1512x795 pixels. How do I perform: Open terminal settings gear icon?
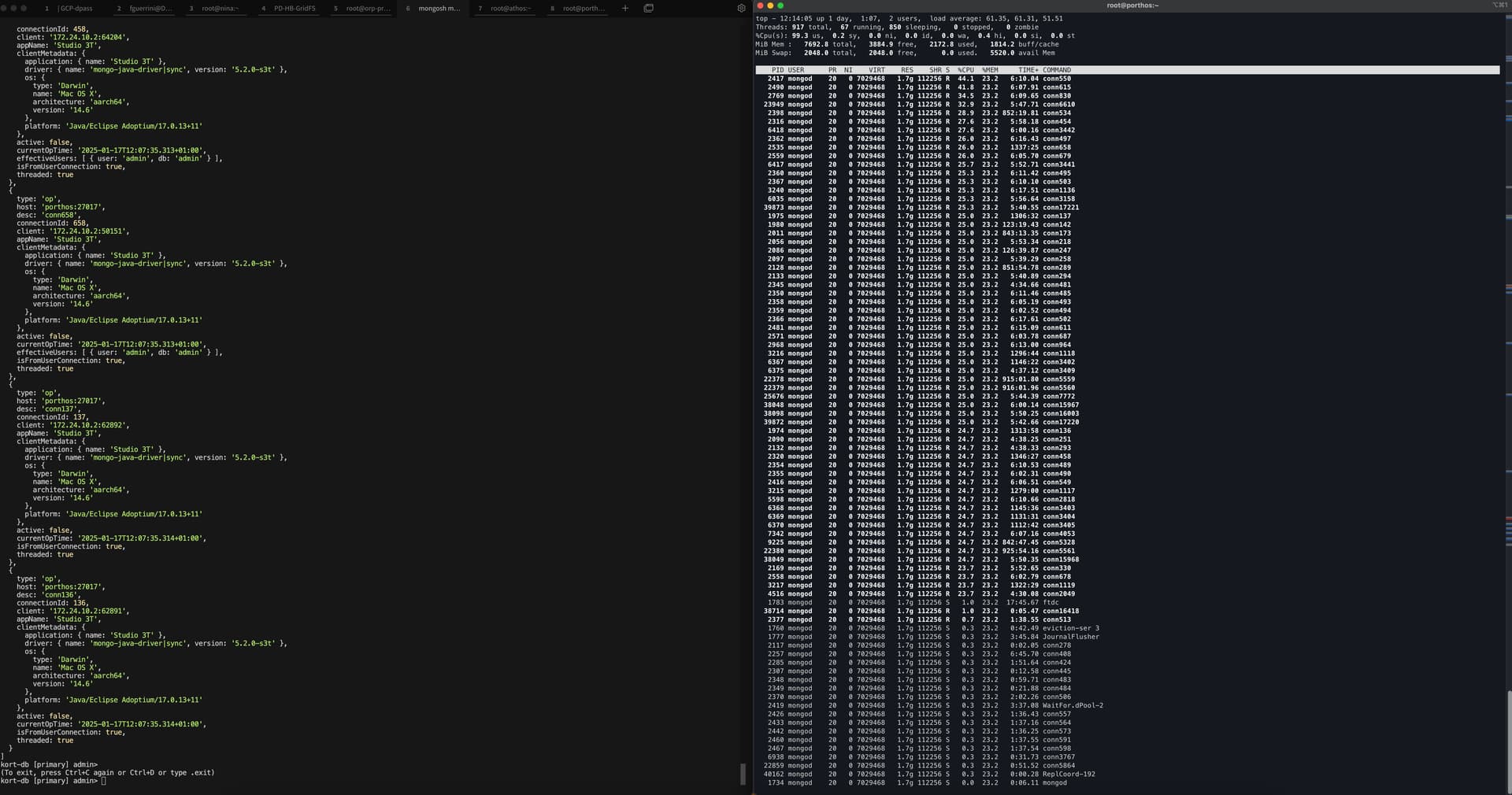click(741, 8)
